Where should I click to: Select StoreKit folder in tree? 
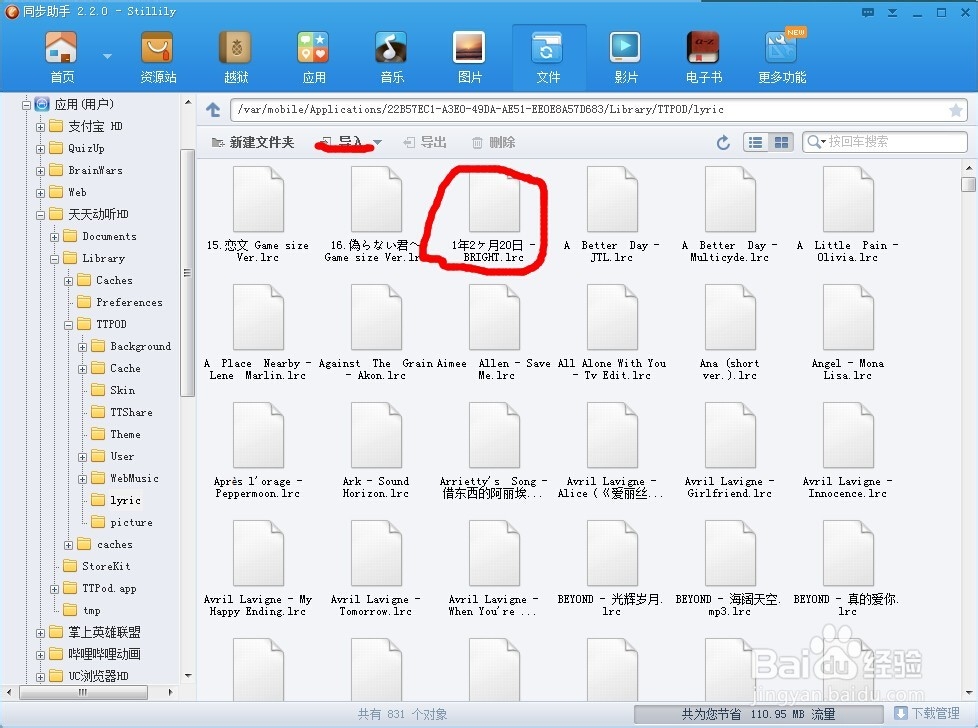pyautogui.click(x=97, y=566)
